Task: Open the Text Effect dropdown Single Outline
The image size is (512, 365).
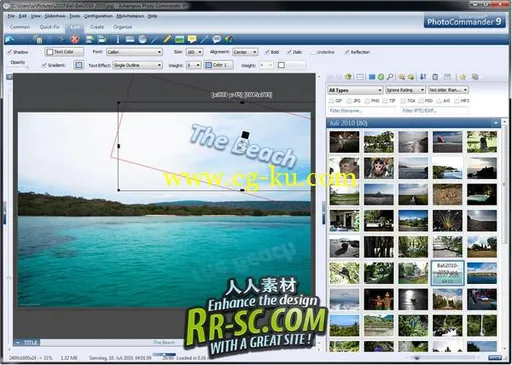Action: point(137,65)
